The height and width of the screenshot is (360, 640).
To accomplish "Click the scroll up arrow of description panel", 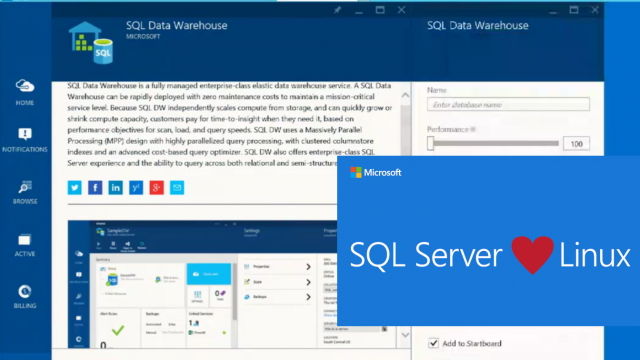I will tap(405, 95).
